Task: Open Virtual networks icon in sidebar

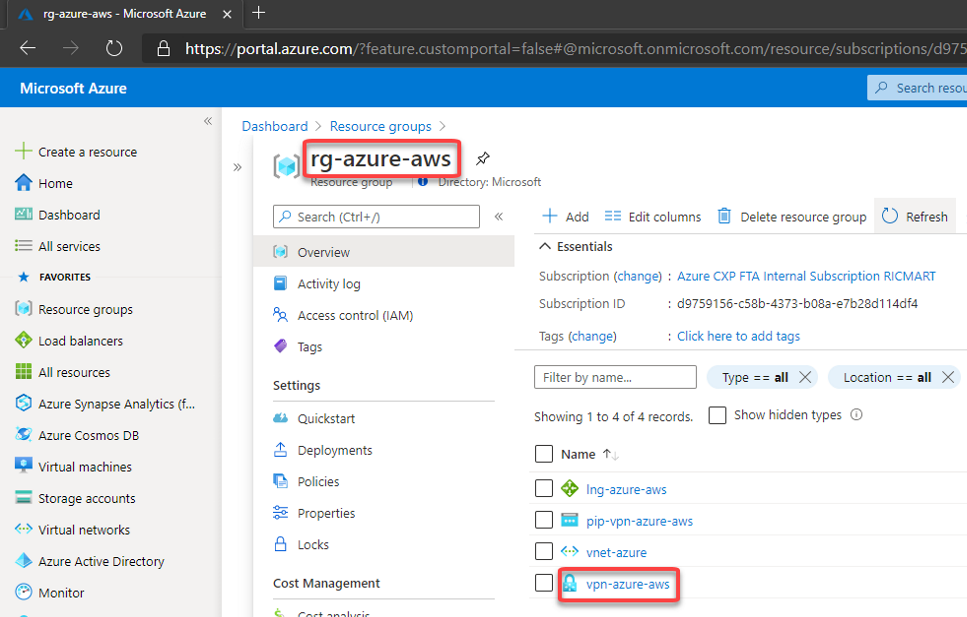Action: (23, 529)
